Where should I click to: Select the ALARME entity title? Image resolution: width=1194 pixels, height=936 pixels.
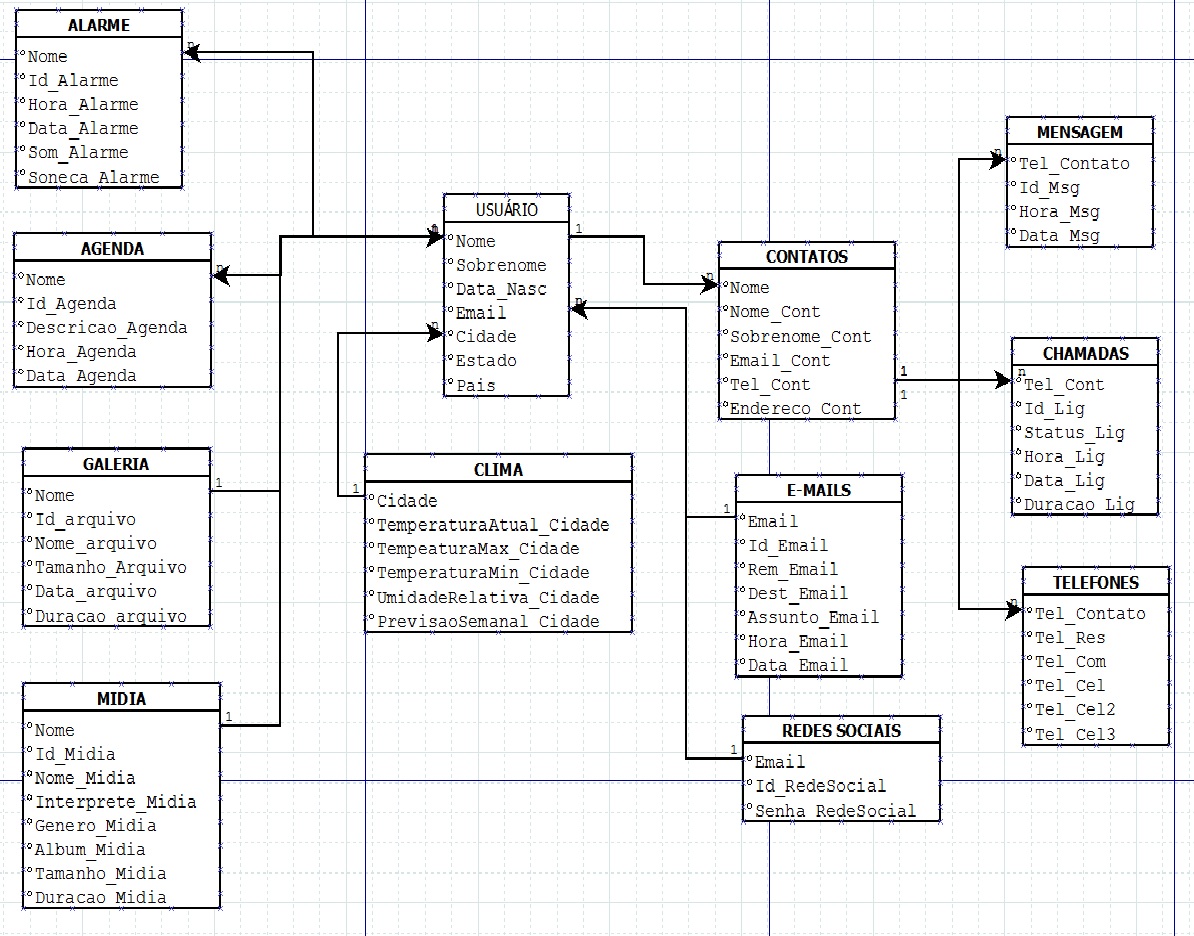tap(98, 26)
